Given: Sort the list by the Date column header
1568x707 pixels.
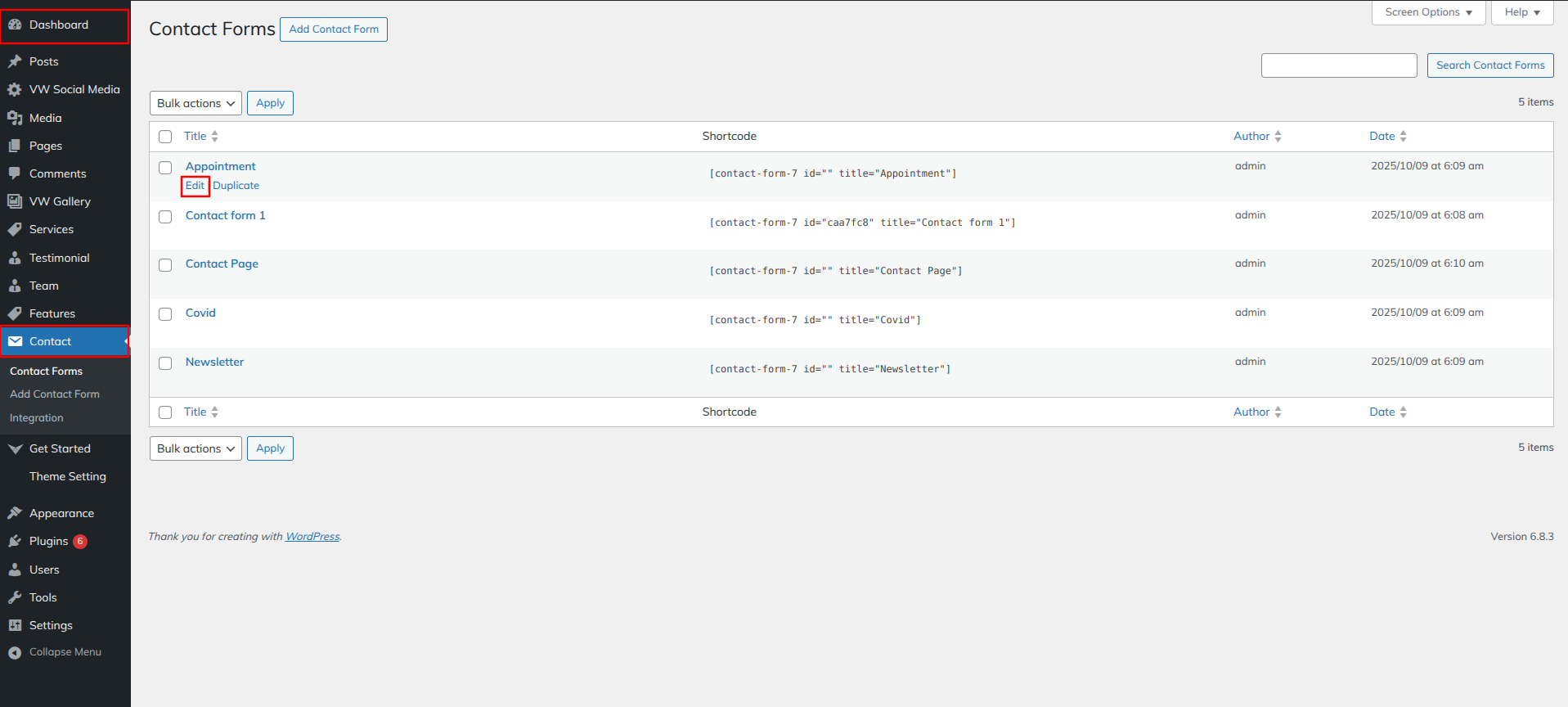Looking at the screenshot, I should pyautogui.click(x=1382, y=137).
